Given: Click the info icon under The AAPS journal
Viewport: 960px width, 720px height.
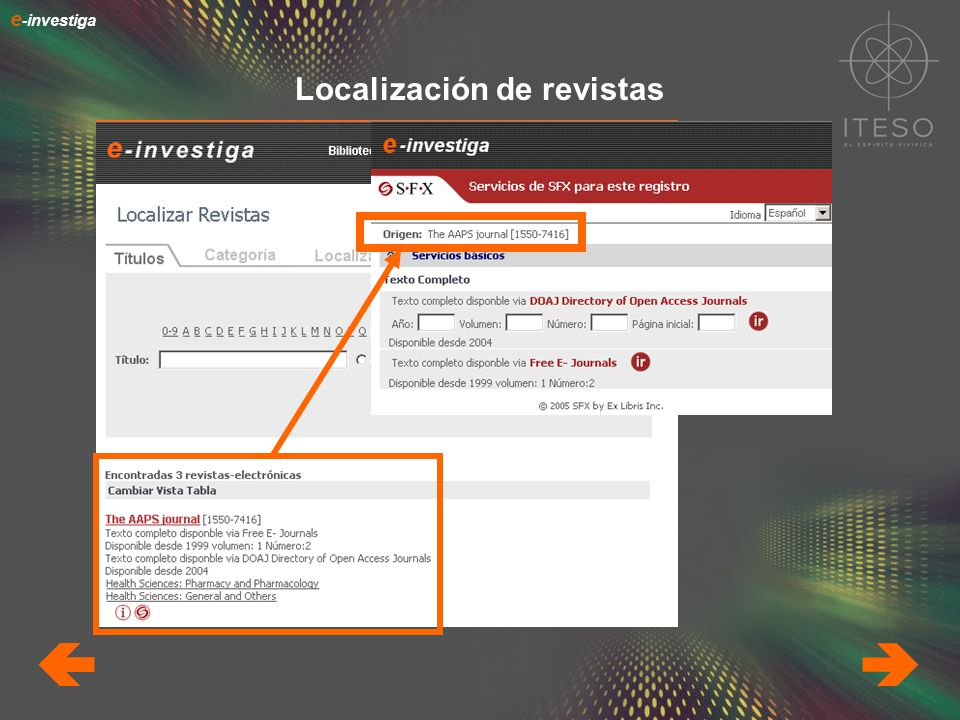Looking at the screenshot, I should click(x=122, y=612).
